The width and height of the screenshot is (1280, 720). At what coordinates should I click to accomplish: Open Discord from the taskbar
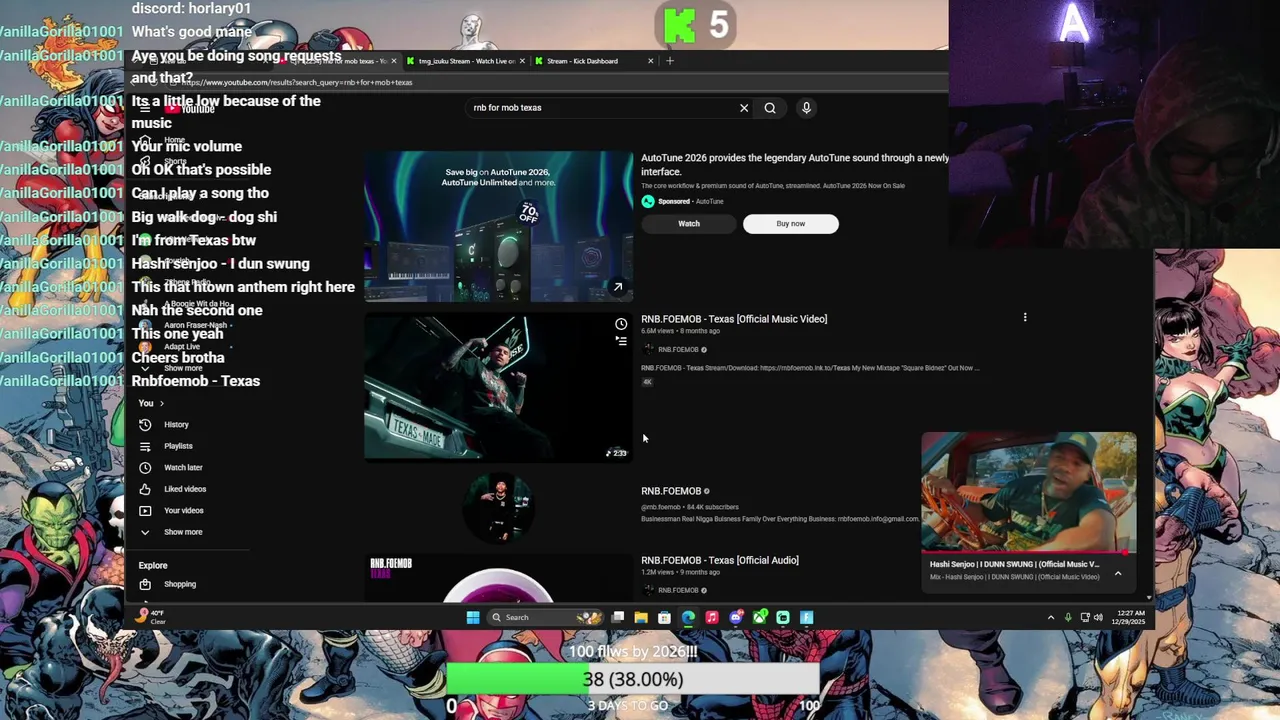(x=736, y=617)
